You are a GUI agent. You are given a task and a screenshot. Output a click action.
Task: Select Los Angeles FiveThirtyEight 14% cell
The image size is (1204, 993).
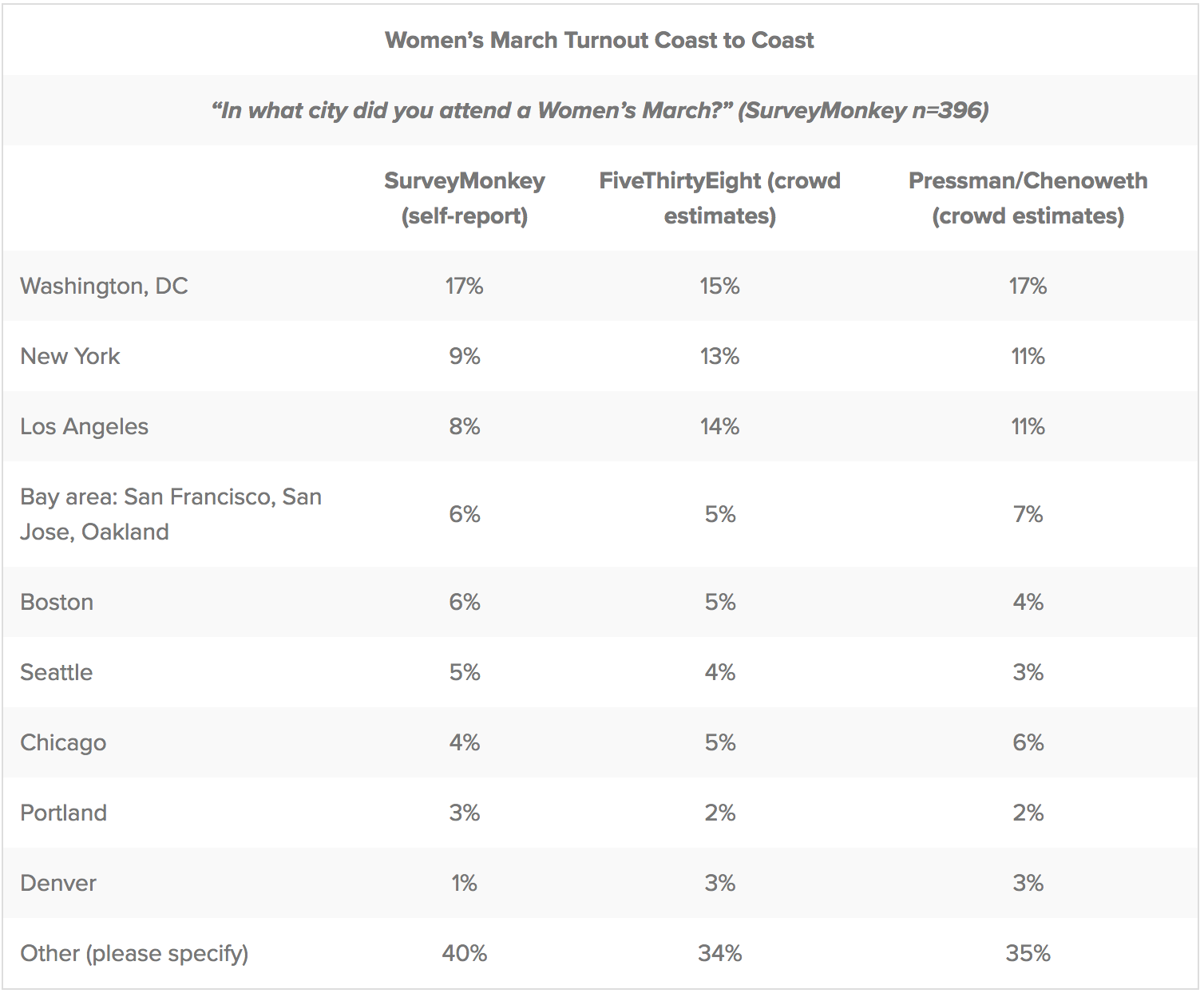click(x=720, y=426)
